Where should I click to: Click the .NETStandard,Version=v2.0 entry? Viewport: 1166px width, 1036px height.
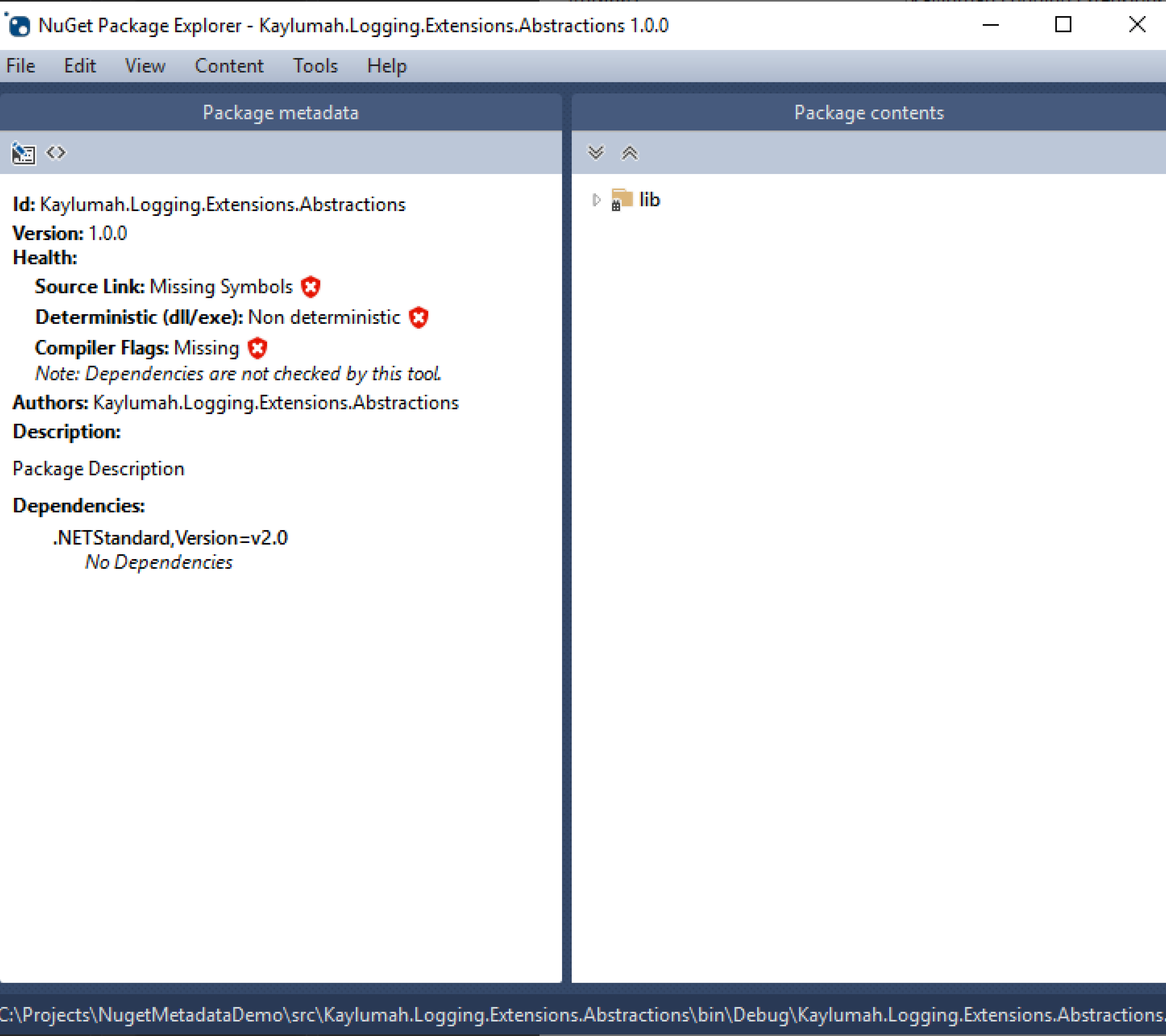click(x=170, y=538)
